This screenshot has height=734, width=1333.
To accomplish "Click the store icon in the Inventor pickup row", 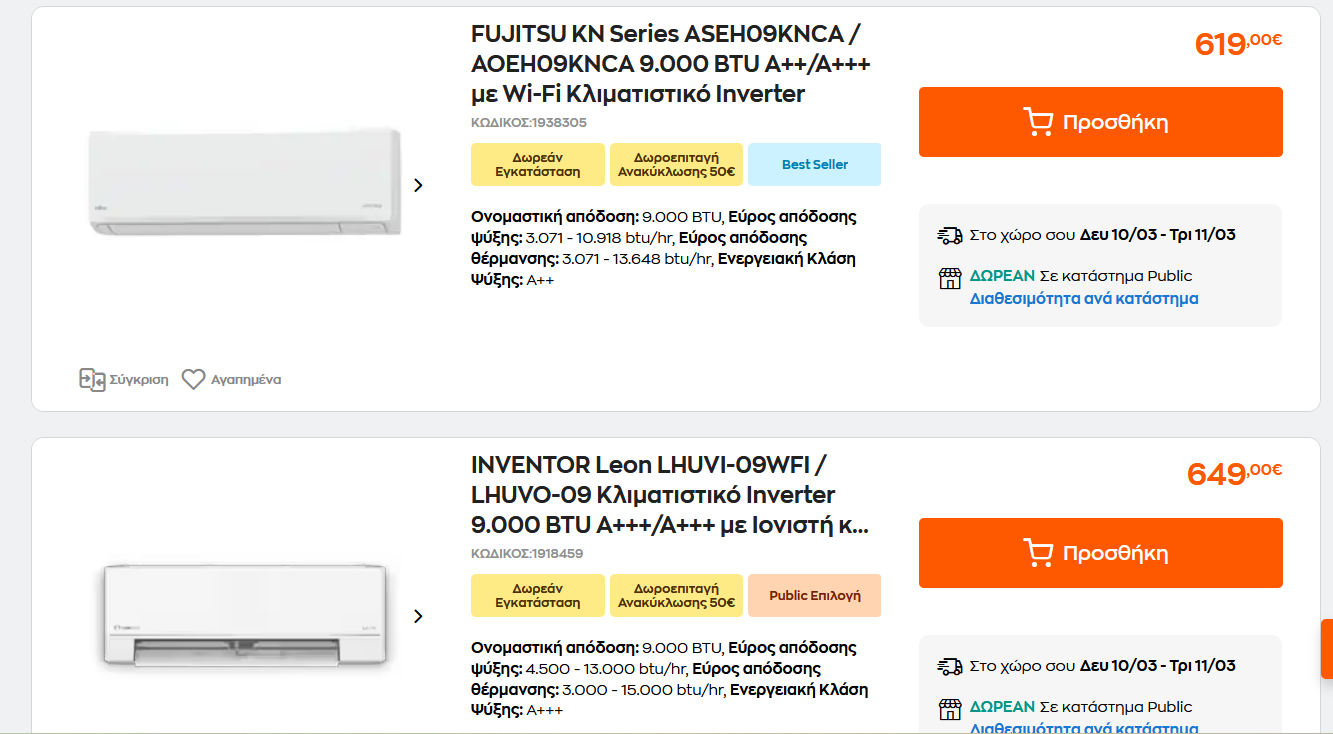I will click(950, 709).
